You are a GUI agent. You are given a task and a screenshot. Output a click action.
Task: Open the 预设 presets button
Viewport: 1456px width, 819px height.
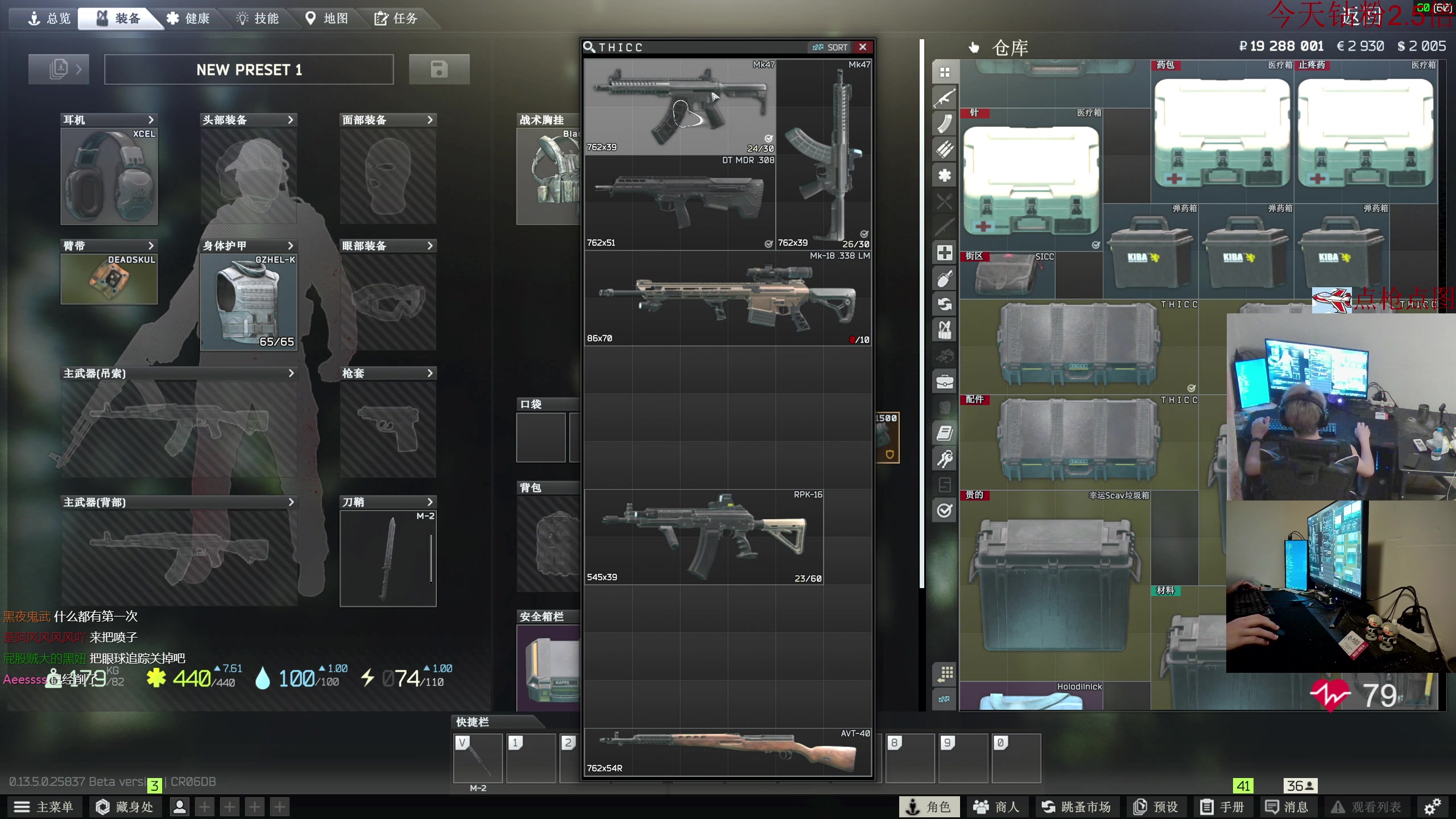(x=1156, y=806)
